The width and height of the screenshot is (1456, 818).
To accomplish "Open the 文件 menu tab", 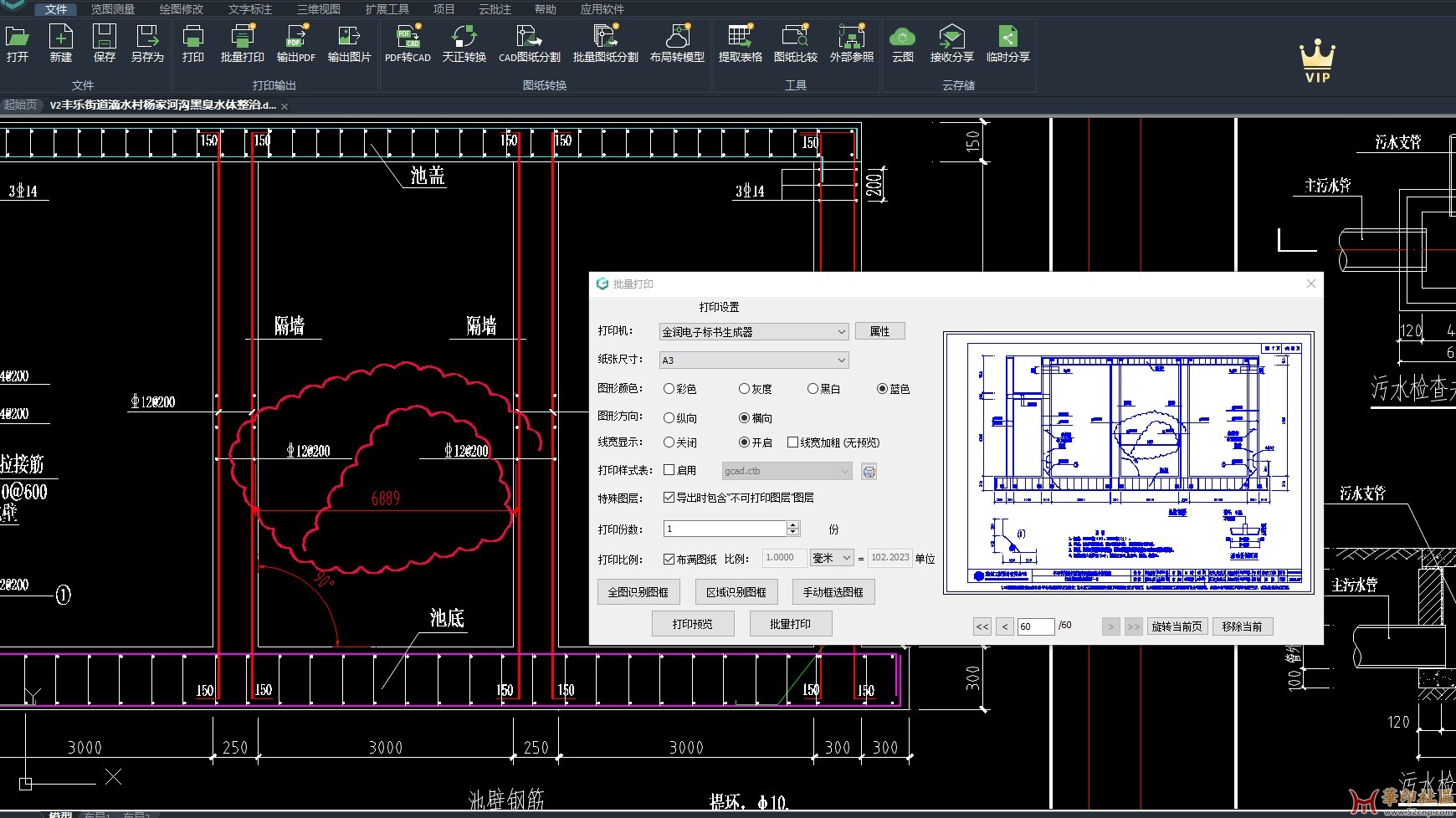I will pyautogui.click(x=56, y=9).
